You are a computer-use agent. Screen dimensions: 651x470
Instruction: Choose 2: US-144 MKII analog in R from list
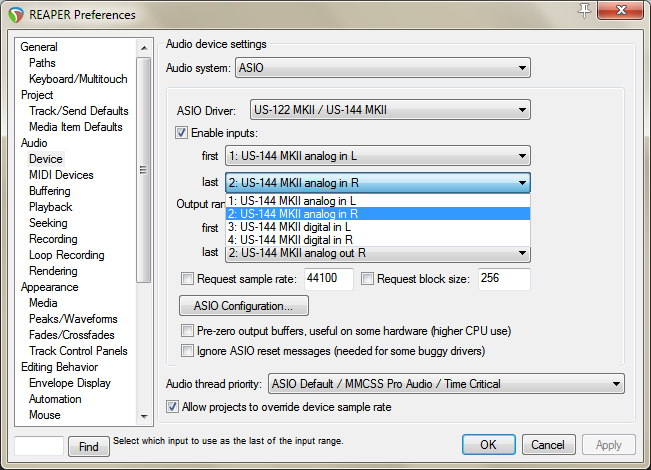pos(378,214)
